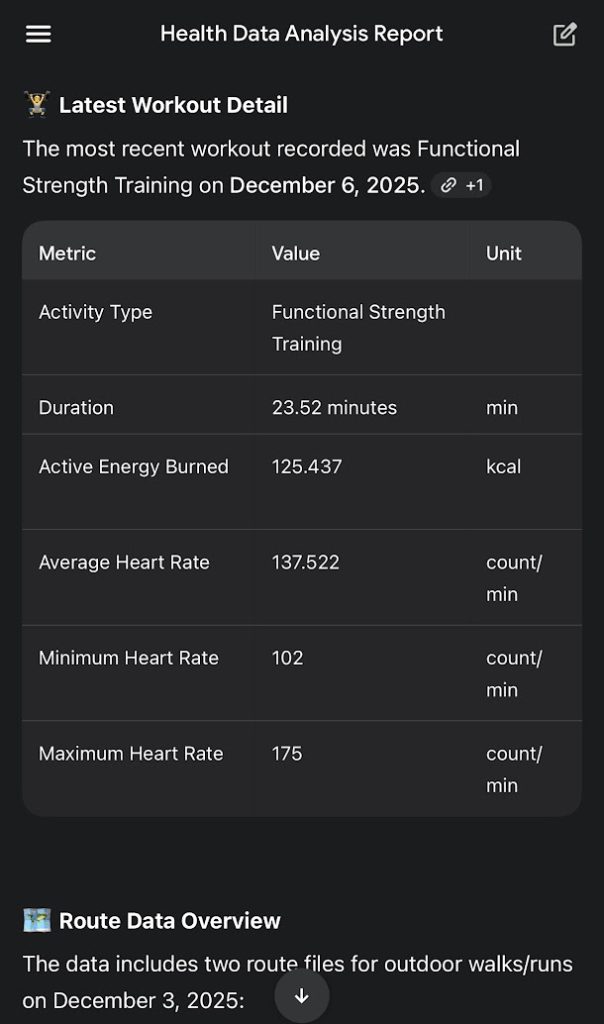Tap the map emoji beside Route Data
This screenshot has width=604, height=1024.
point(37,921)
